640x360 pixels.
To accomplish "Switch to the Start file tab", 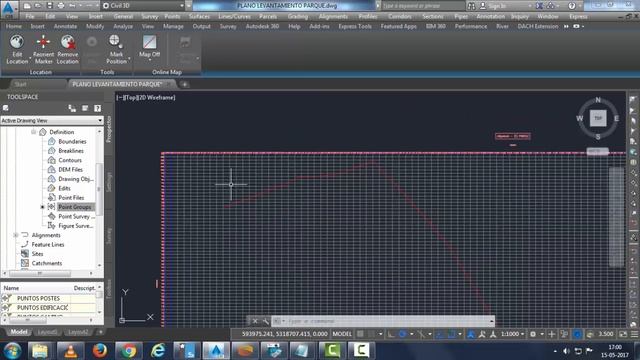I will click(x=20, y=84).
